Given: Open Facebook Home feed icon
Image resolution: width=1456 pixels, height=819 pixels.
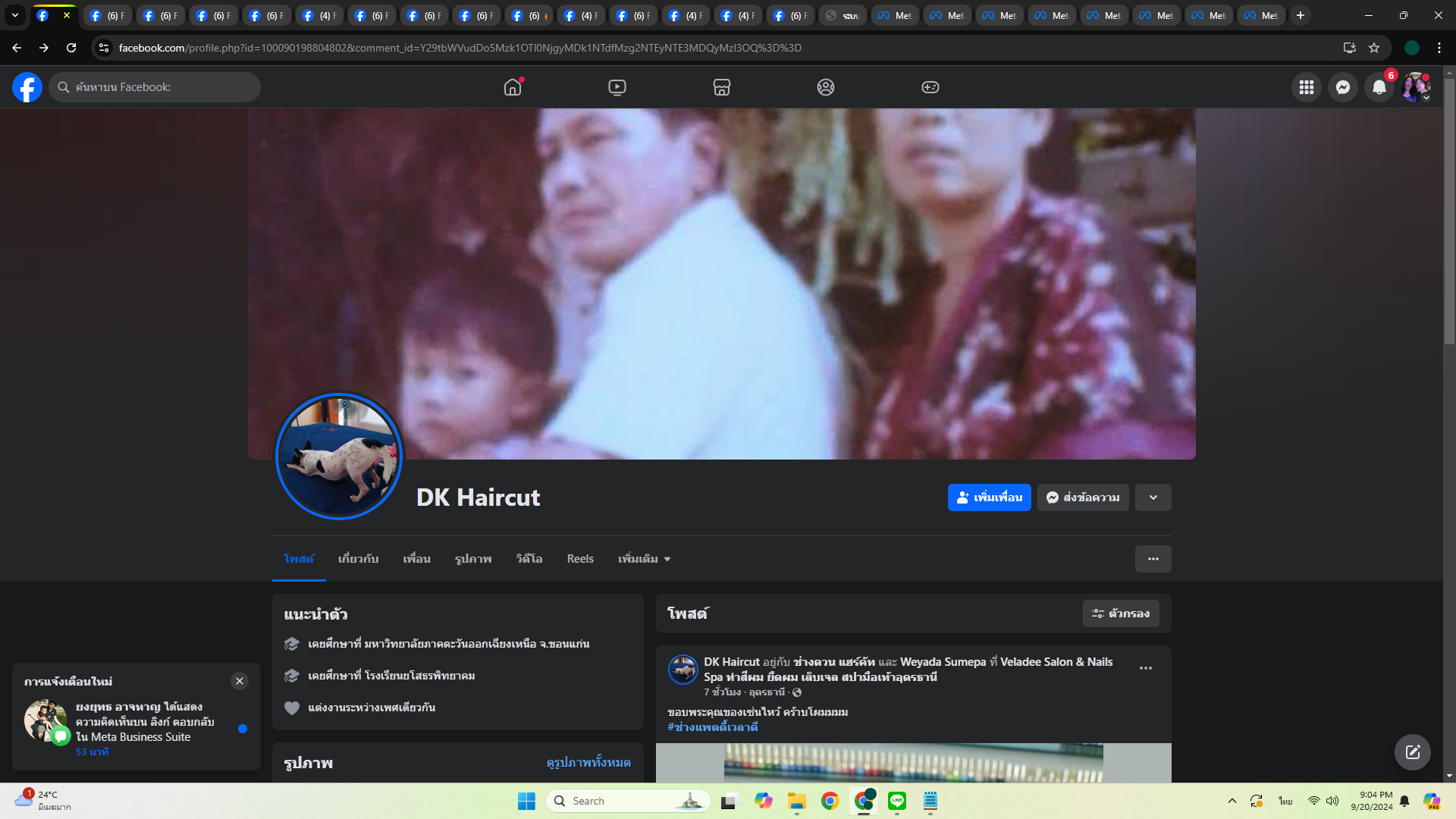Looking at the screenshot, I should coord(513,87).
